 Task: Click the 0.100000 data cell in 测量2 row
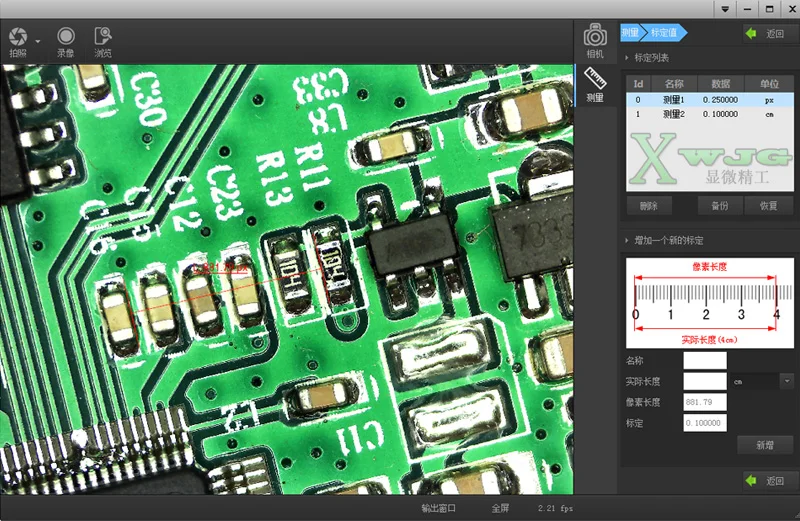tap(720, 114)
